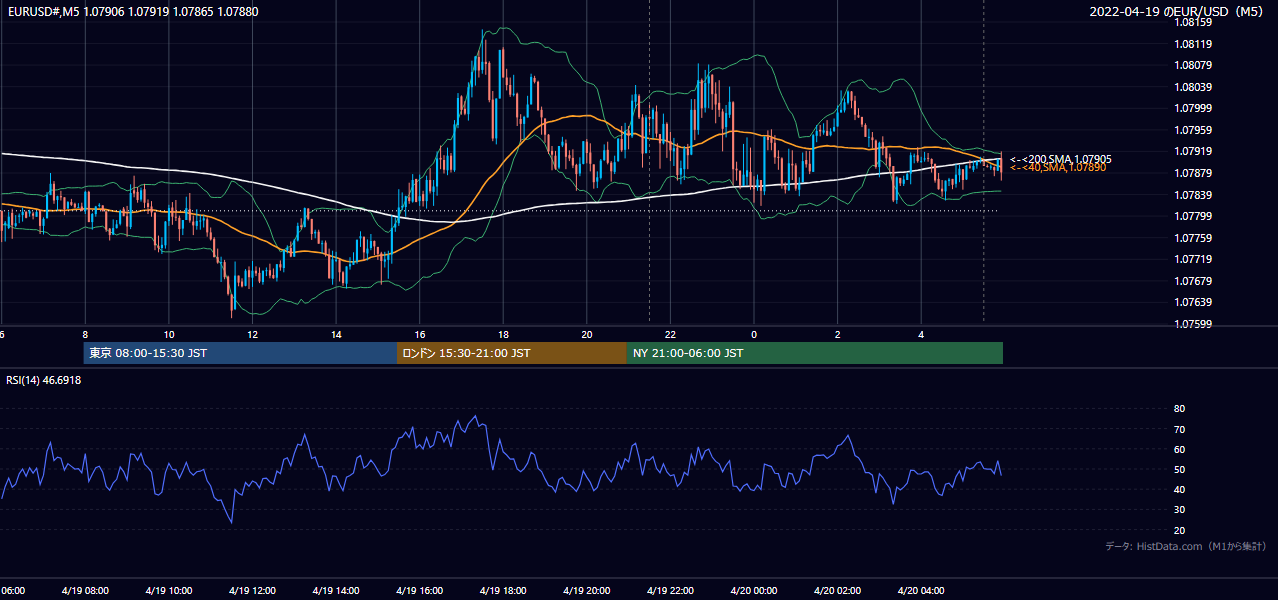Select the 東京 08:00-15:30 JST session bar
This screenshot has height=600, width=1278.
(240, 353)
